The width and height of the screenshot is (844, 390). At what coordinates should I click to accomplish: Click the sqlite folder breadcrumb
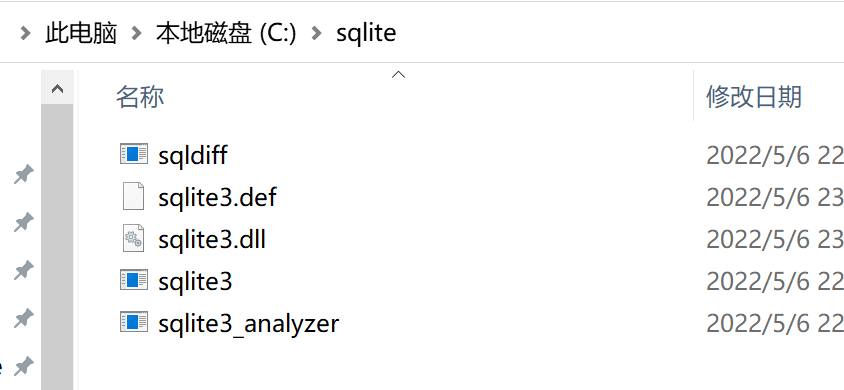click(366, 33)
